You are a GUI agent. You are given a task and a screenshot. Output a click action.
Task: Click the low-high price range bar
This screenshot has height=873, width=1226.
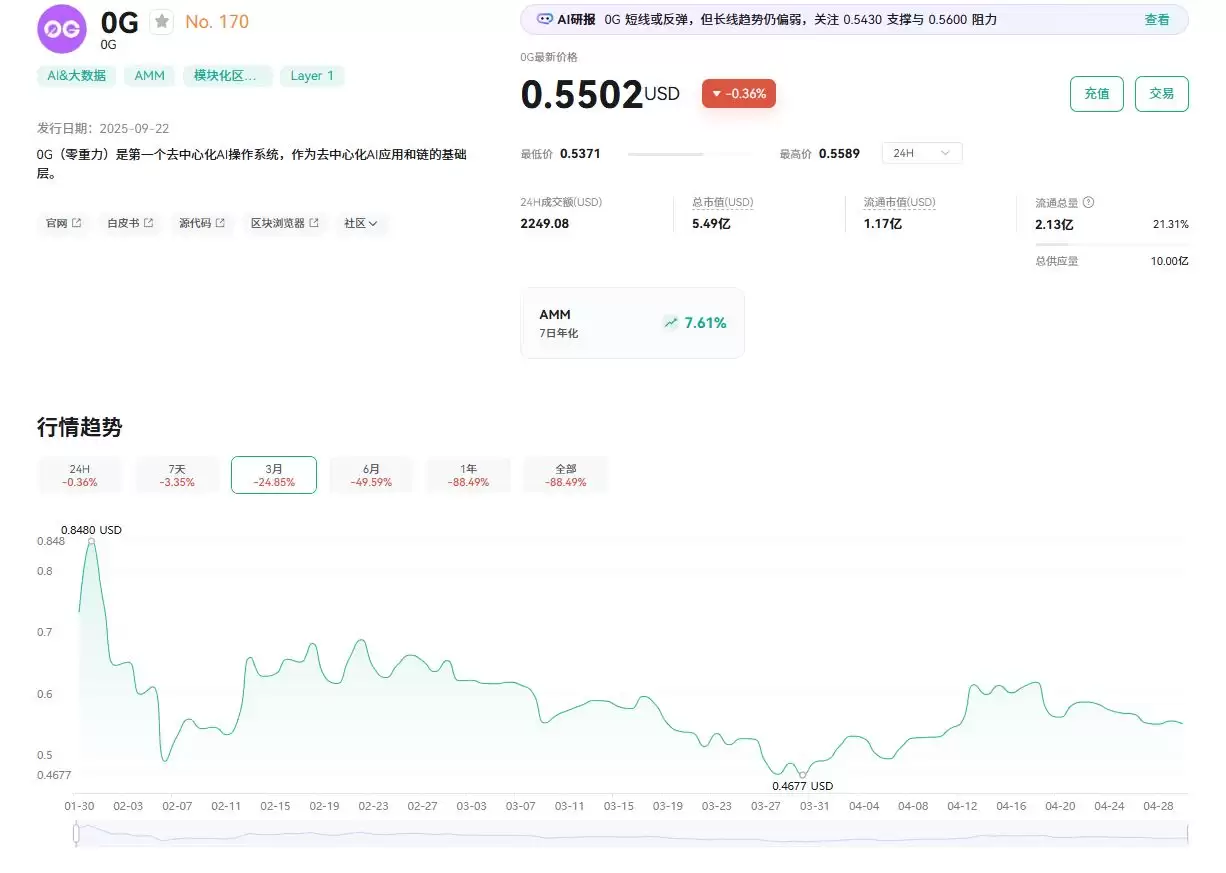[690, 154]
